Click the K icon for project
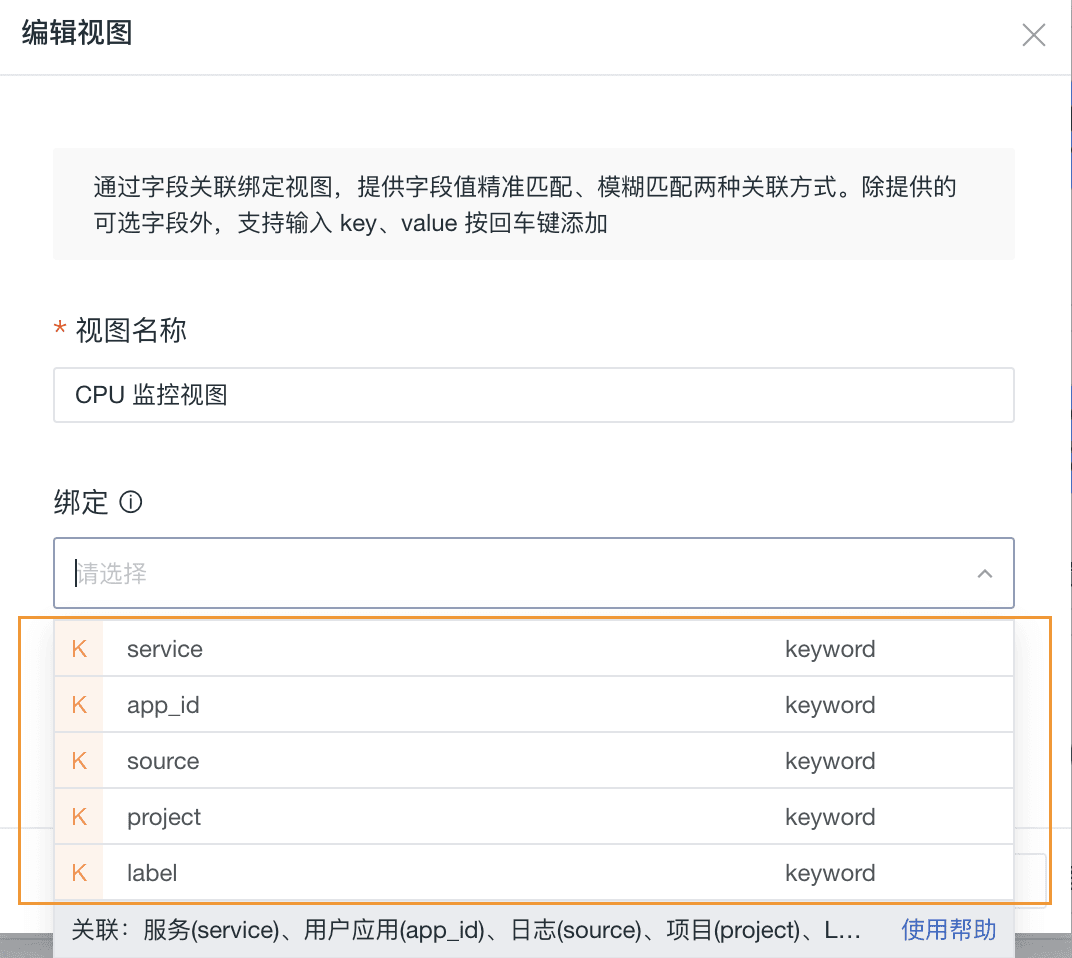This screenshot has width=1072, height=958. 80,817
